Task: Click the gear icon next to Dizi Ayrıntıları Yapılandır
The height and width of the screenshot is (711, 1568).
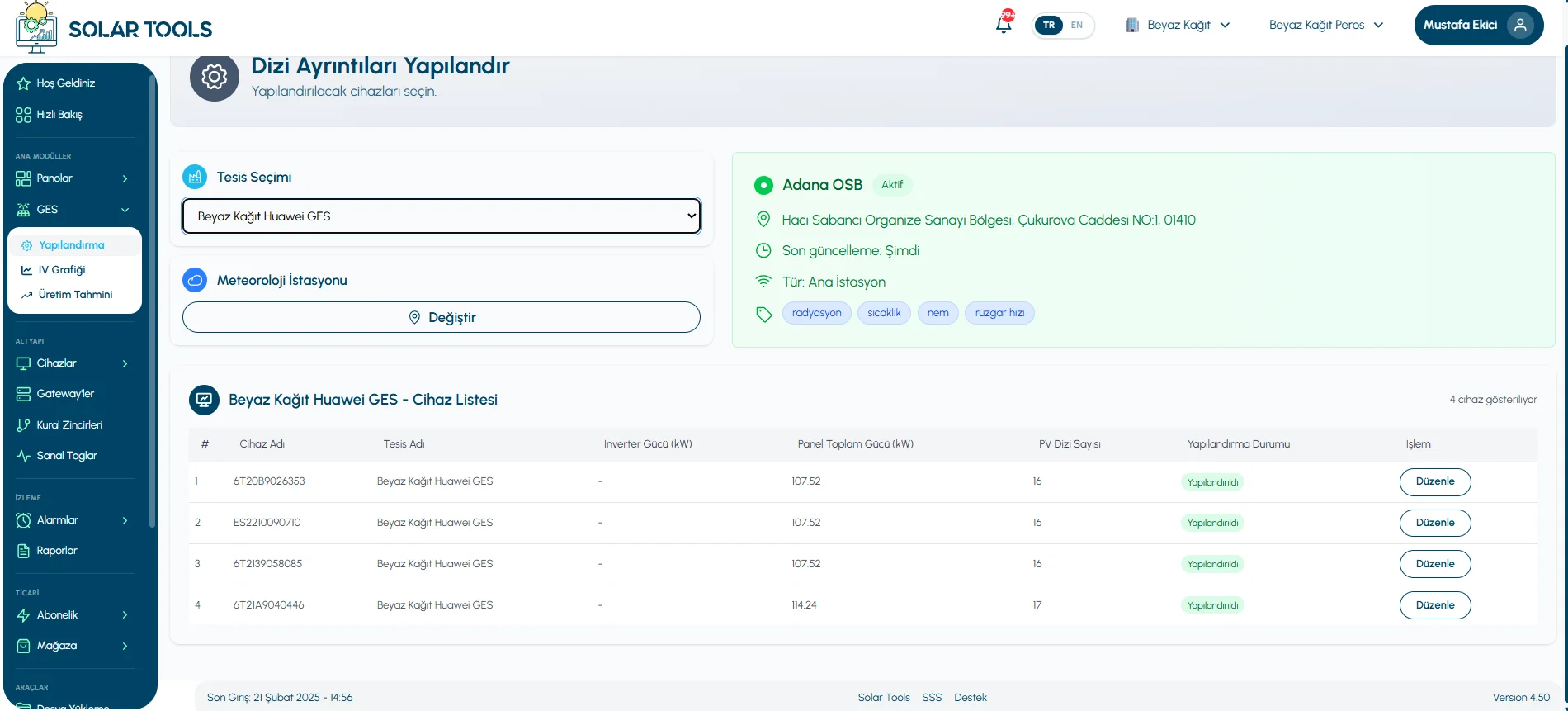Action: (215, 77)
